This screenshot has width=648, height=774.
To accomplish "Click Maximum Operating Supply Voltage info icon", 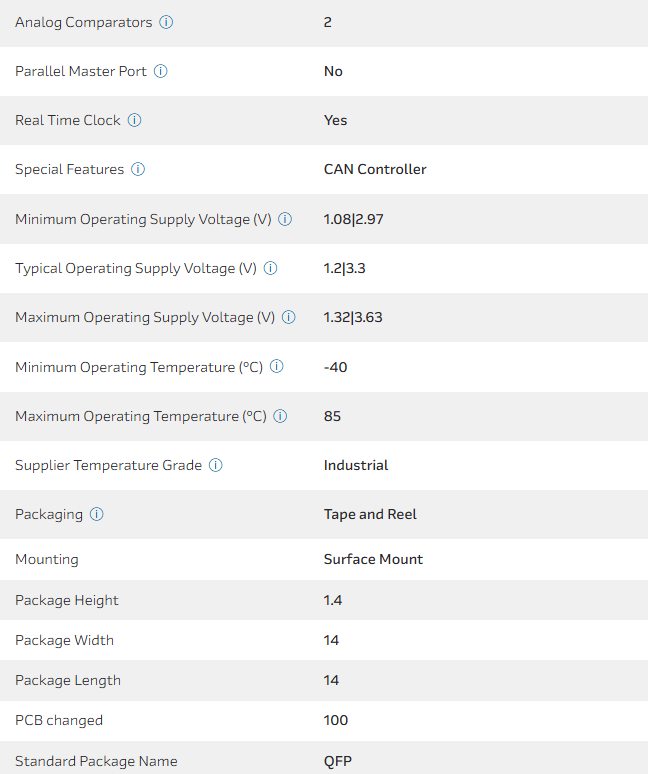I will pos(288,317).
